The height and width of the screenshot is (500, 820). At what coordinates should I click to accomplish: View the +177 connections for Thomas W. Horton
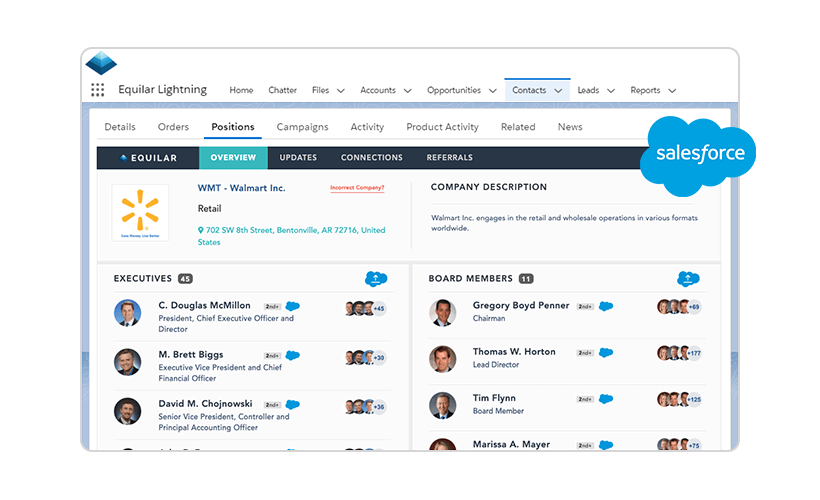[694, 353]
